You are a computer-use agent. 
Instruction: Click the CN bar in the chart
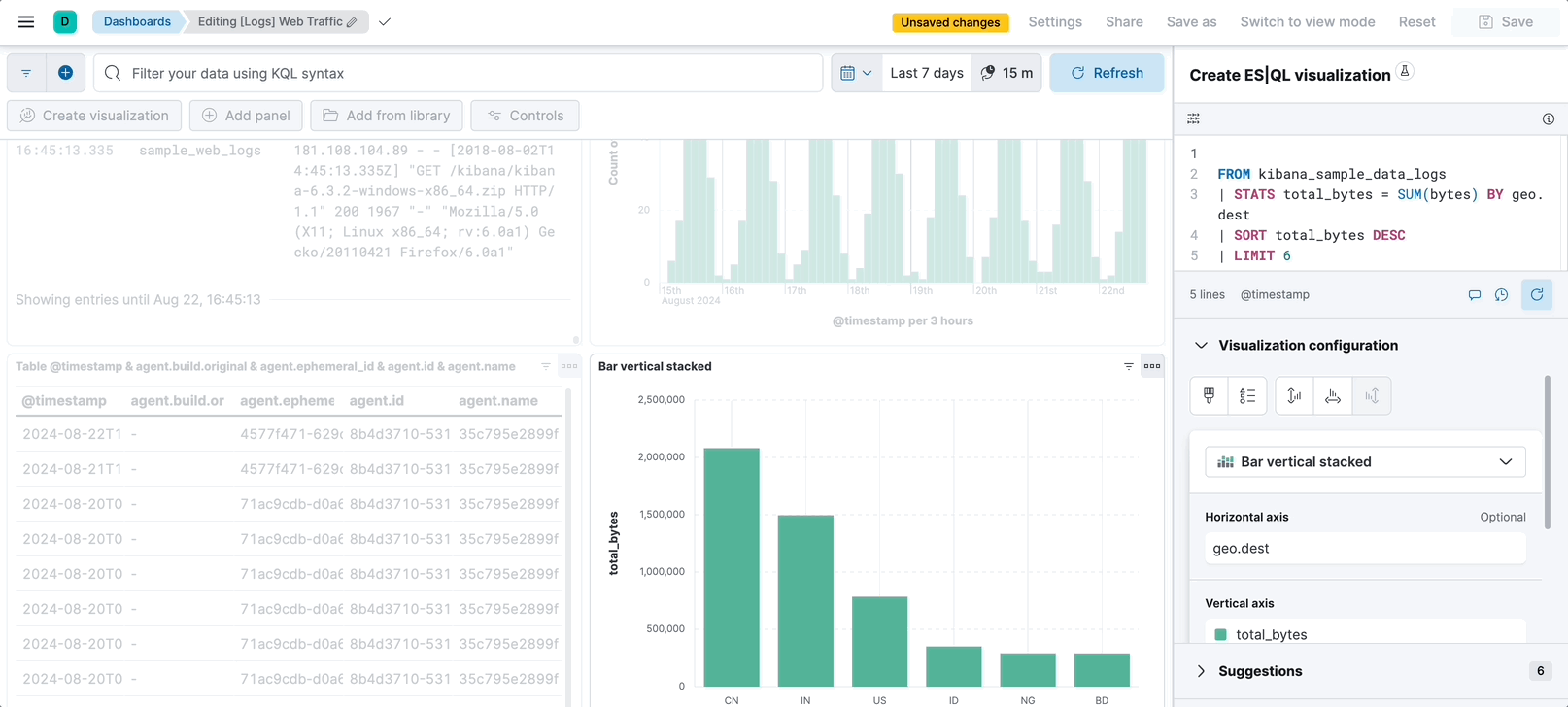coord(732,567)
